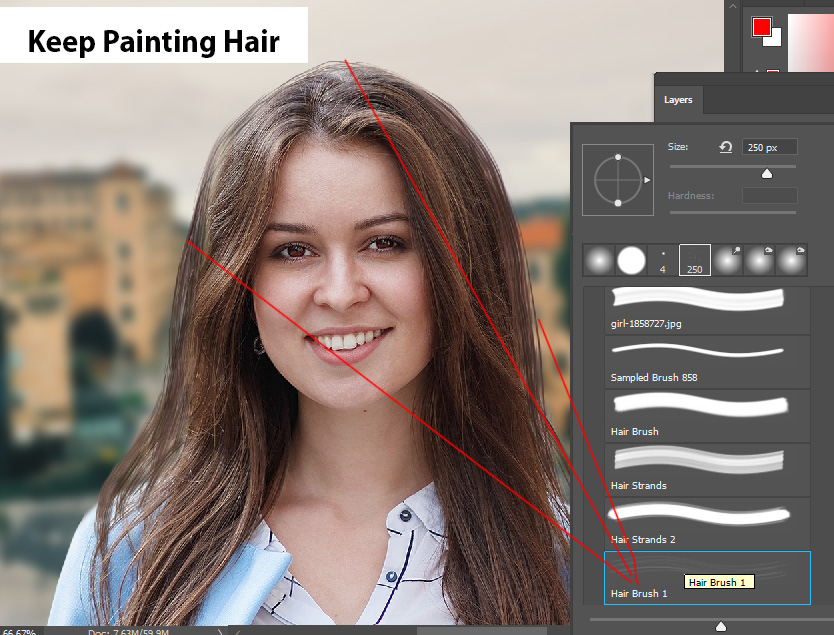Click the brush angle direction control
This screenshot has width=834, height=635.
617,180
